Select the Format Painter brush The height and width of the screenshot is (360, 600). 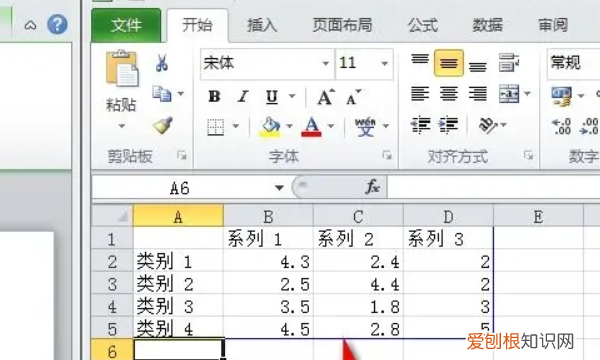(163, 125)
